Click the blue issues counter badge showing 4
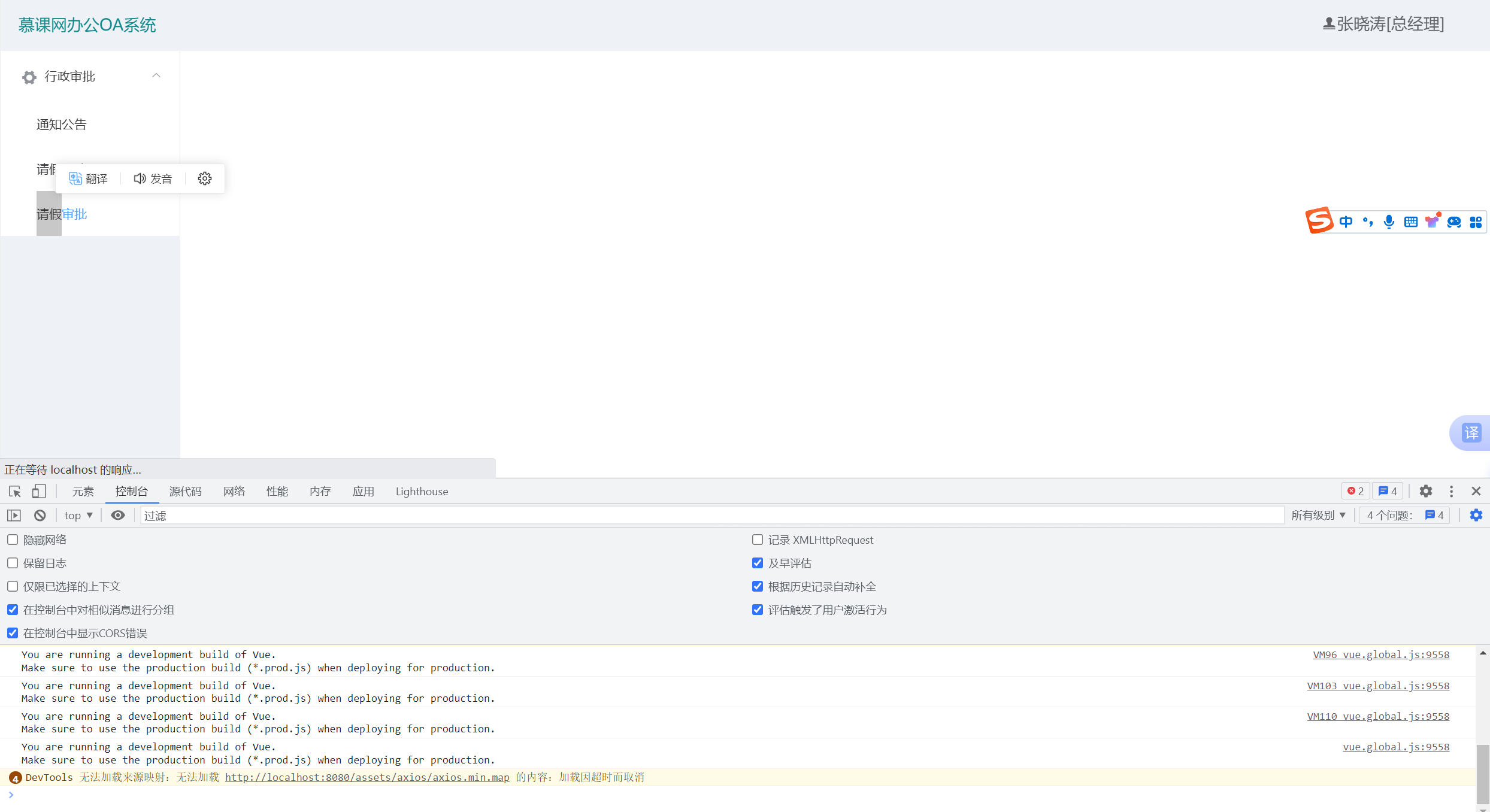 (x=1388, y=491)
